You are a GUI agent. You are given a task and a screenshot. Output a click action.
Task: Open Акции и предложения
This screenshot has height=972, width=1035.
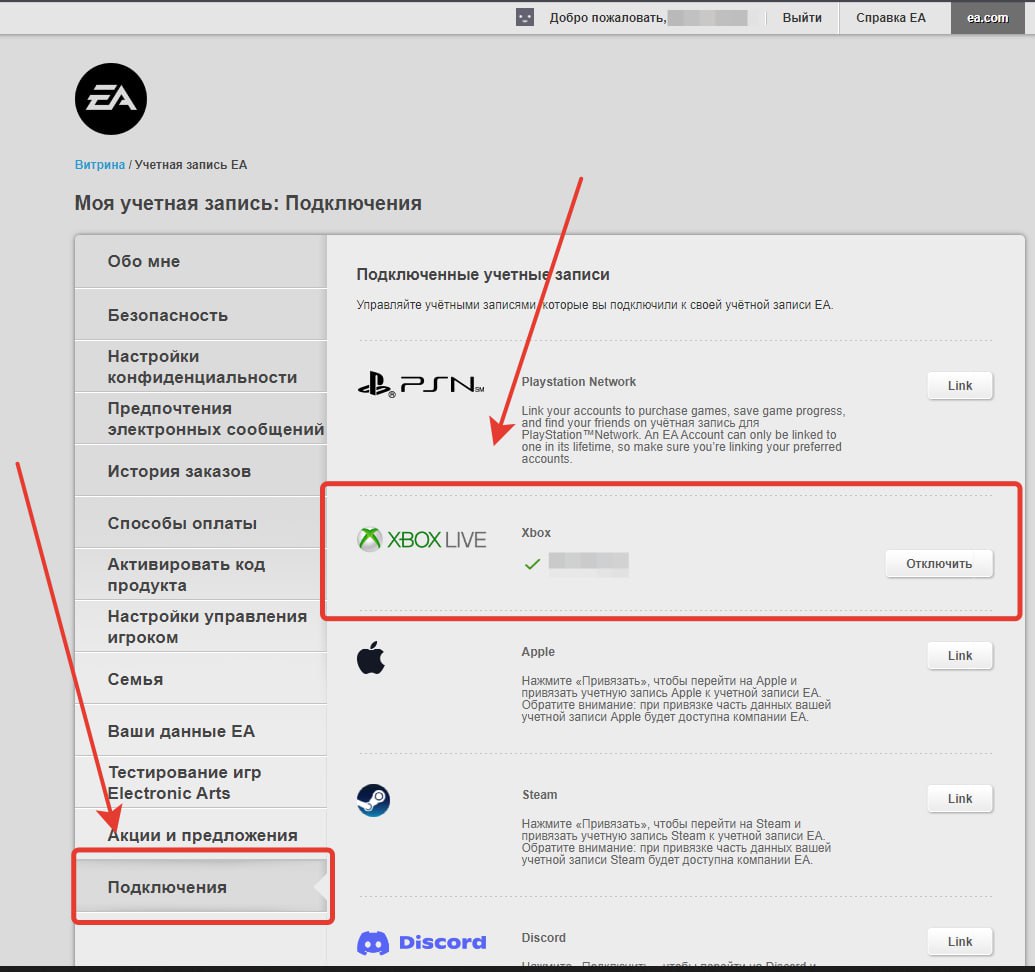(x=201, y=835)
